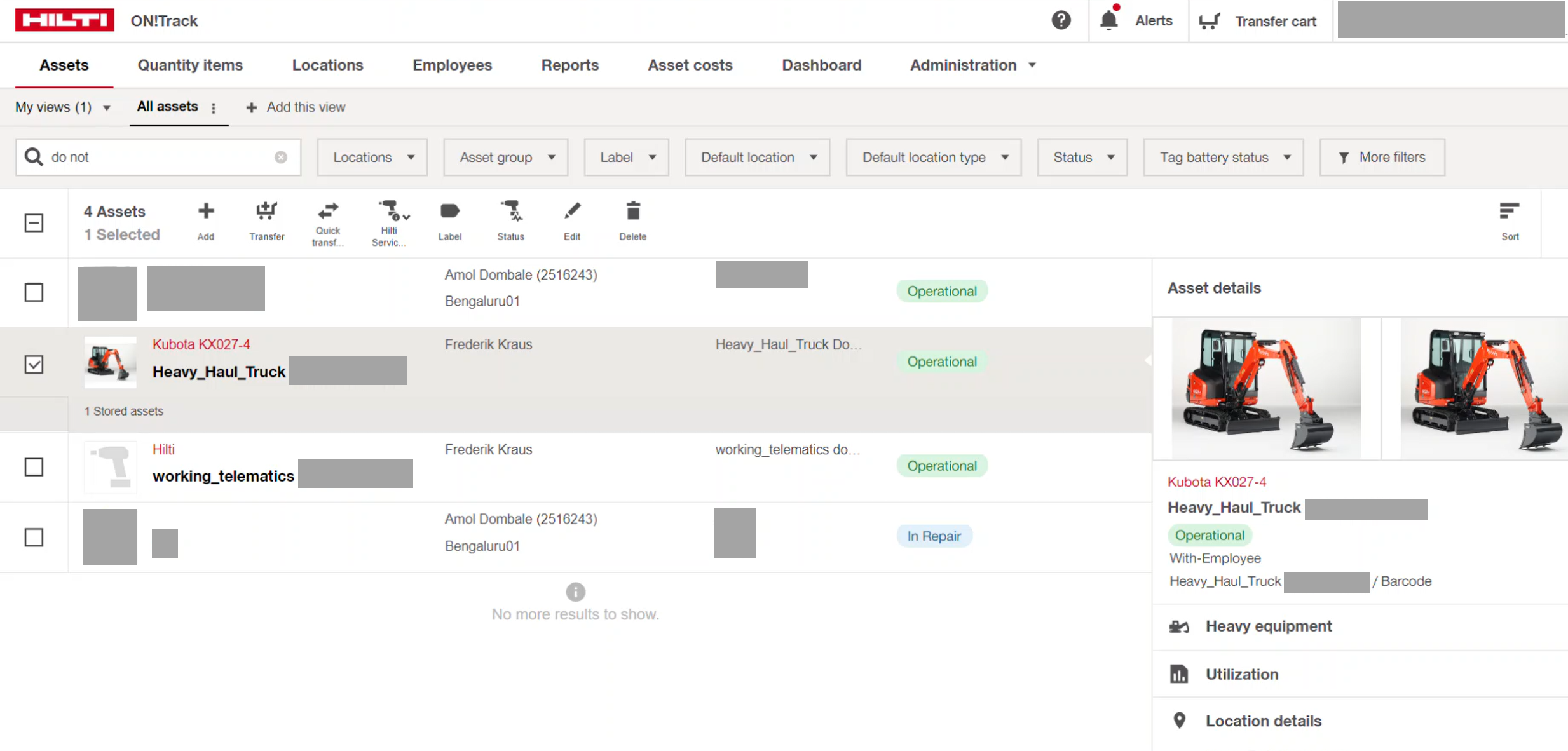
Task: Click the More filters button
Action: (1382, 157)
